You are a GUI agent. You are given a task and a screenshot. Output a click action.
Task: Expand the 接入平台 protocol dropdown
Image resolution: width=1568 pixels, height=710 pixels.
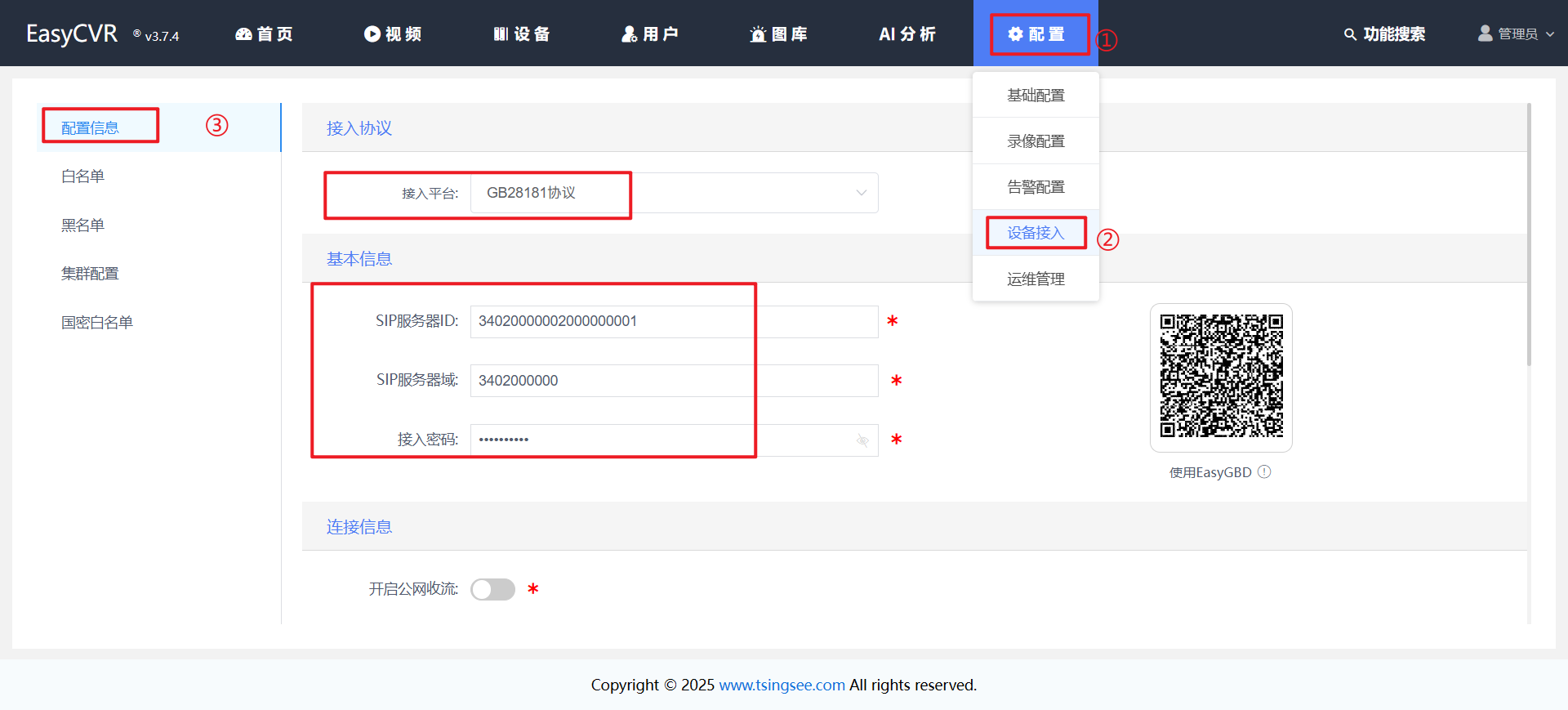[861, 193]
